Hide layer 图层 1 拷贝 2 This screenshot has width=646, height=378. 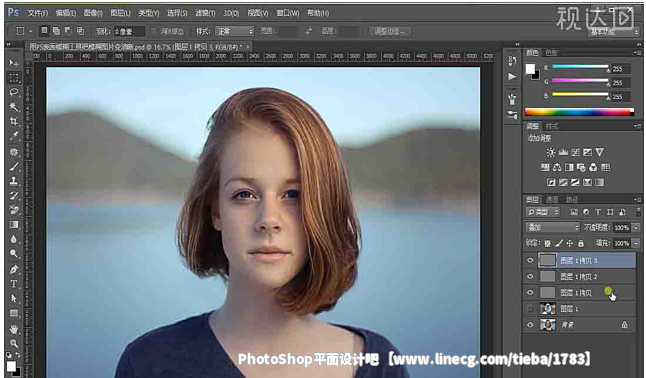(x=530, y=276)
